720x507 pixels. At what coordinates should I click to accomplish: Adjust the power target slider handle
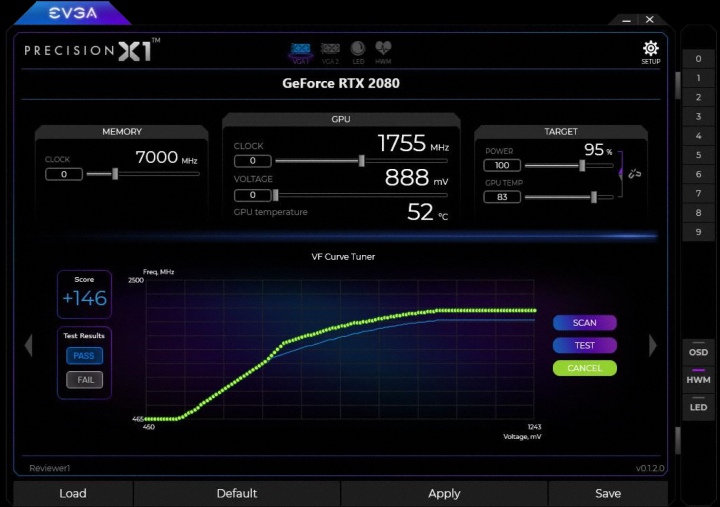(582, 165)
